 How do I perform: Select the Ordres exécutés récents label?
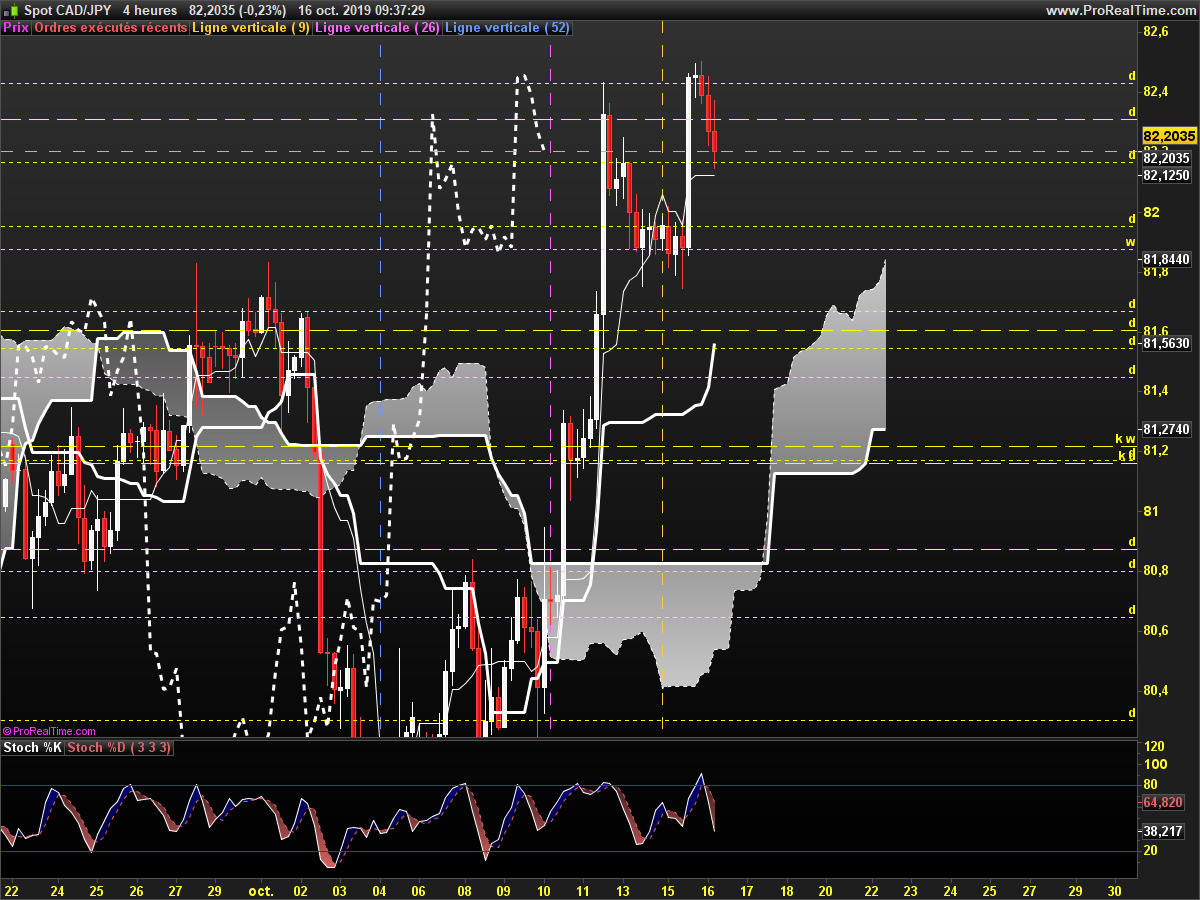pyautogui.click(x=110, y=28)
